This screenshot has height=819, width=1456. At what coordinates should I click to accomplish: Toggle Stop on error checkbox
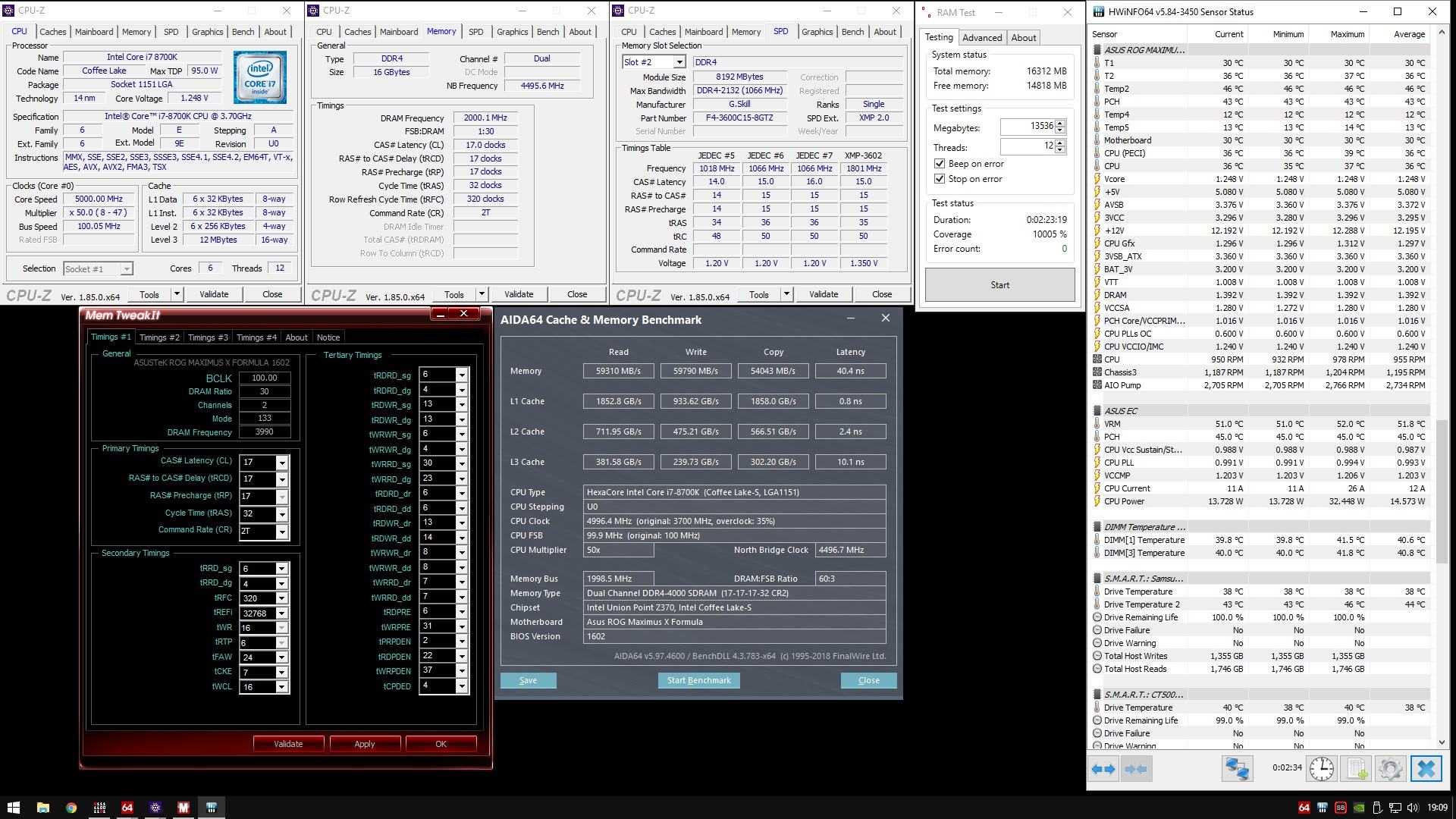[940, 179]
